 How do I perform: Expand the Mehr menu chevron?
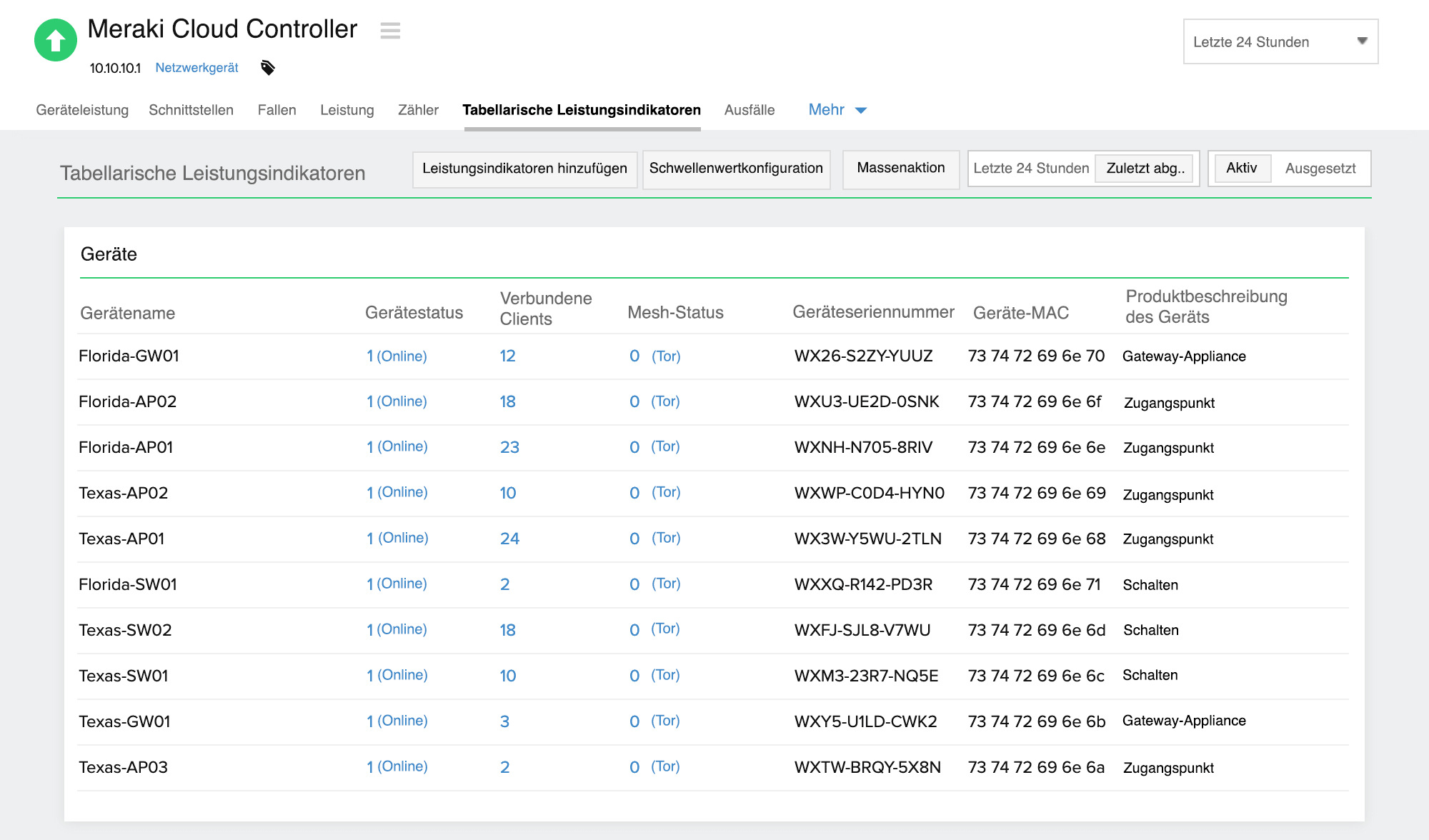coord(861,110)
